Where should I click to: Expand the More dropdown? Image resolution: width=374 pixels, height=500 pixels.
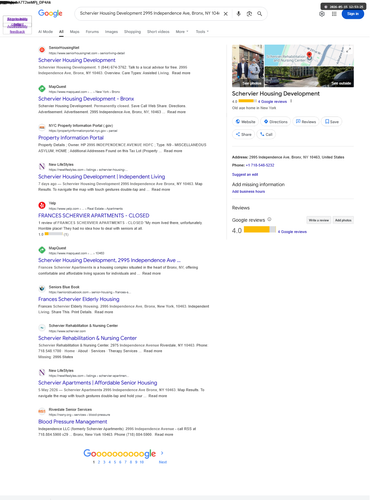coord(182,32)
